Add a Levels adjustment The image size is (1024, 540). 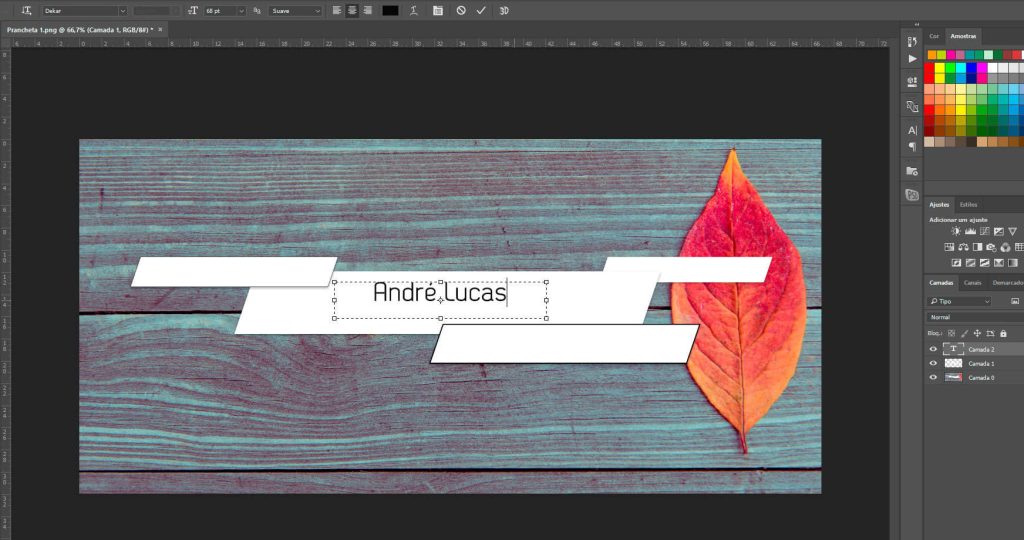coord(970,231)
